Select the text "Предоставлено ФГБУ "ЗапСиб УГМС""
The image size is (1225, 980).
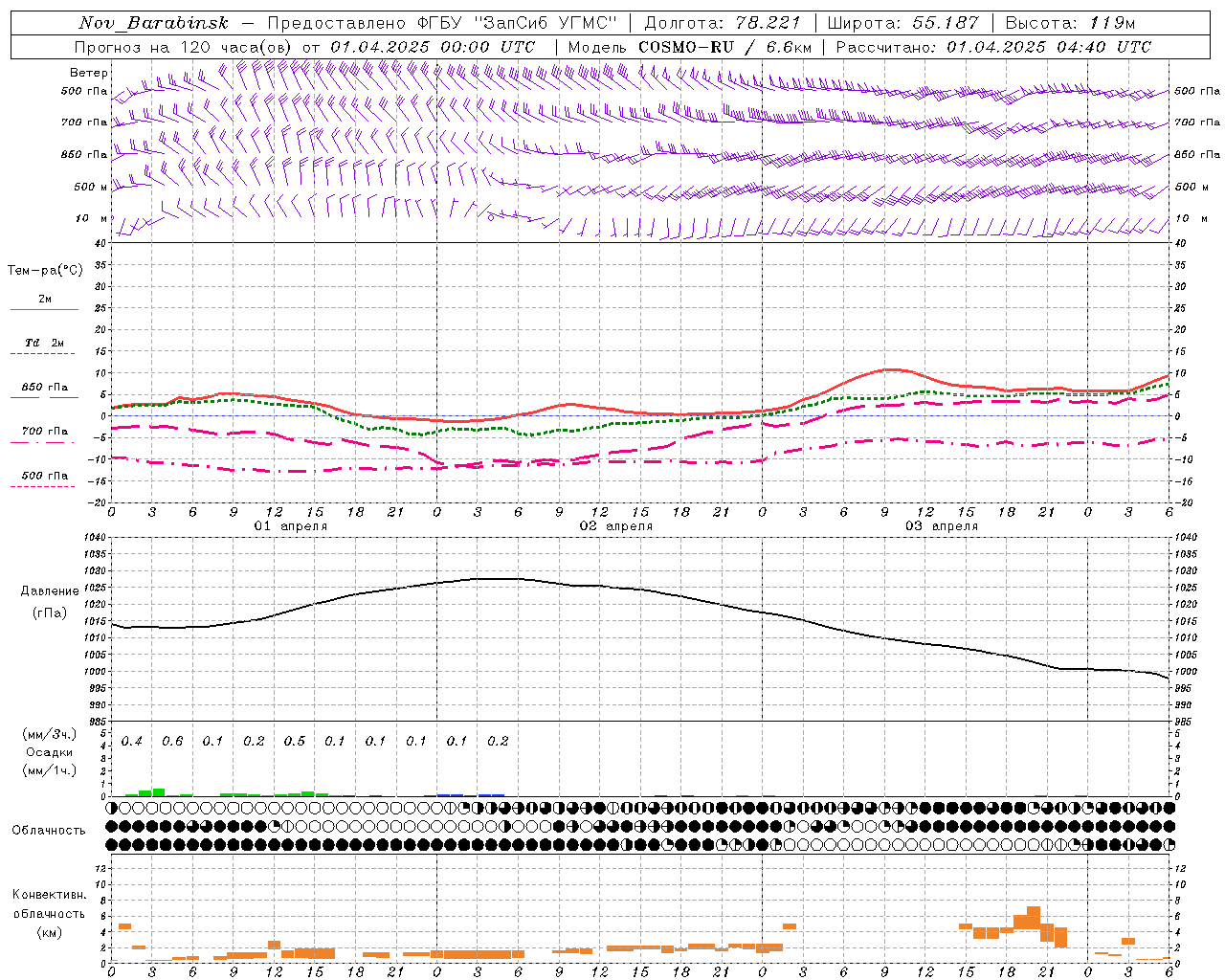443,23
